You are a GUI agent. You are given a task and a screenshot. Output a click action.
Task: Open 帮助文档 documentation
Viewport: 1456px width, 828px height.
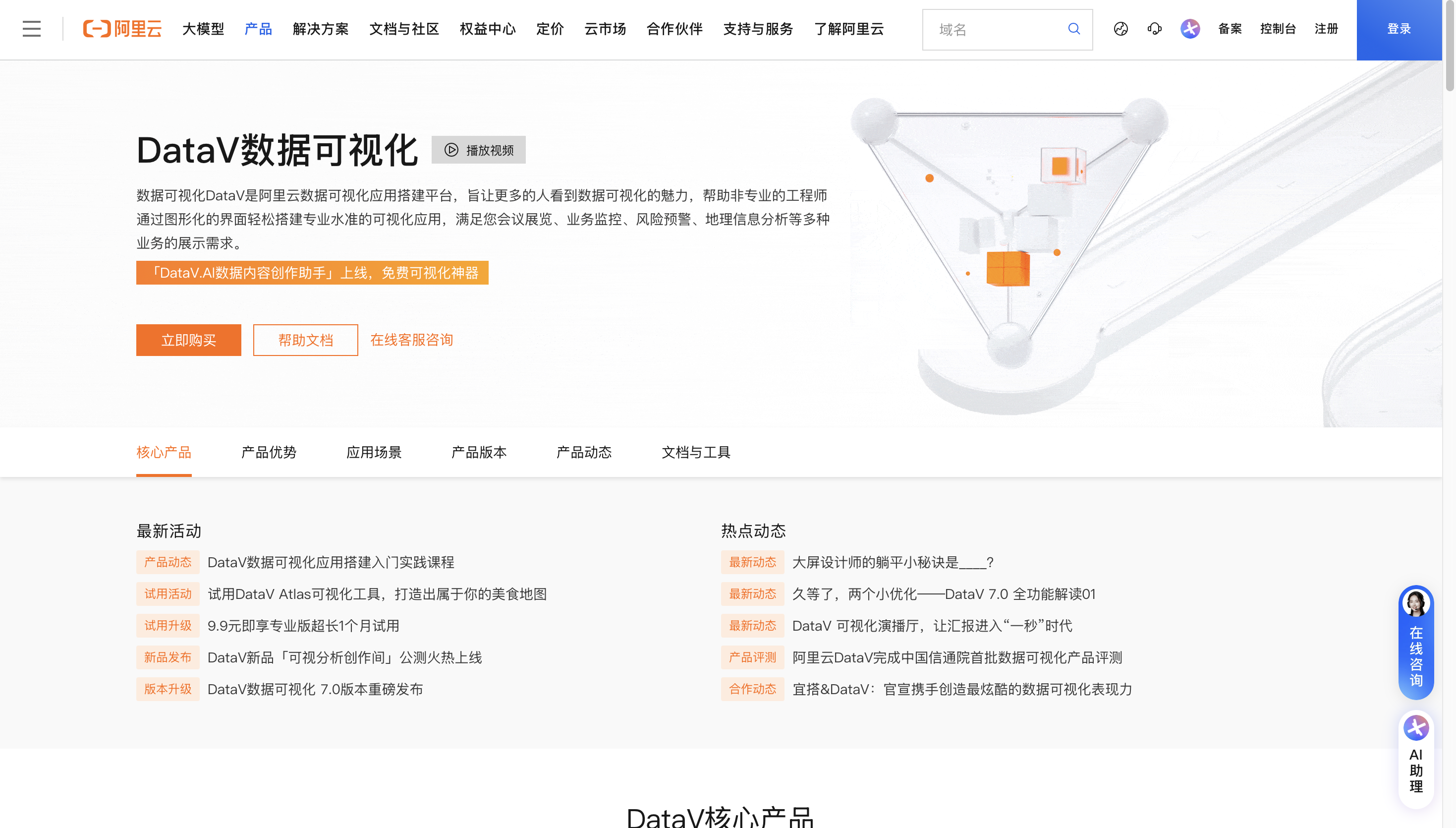[x=305, y=340]
